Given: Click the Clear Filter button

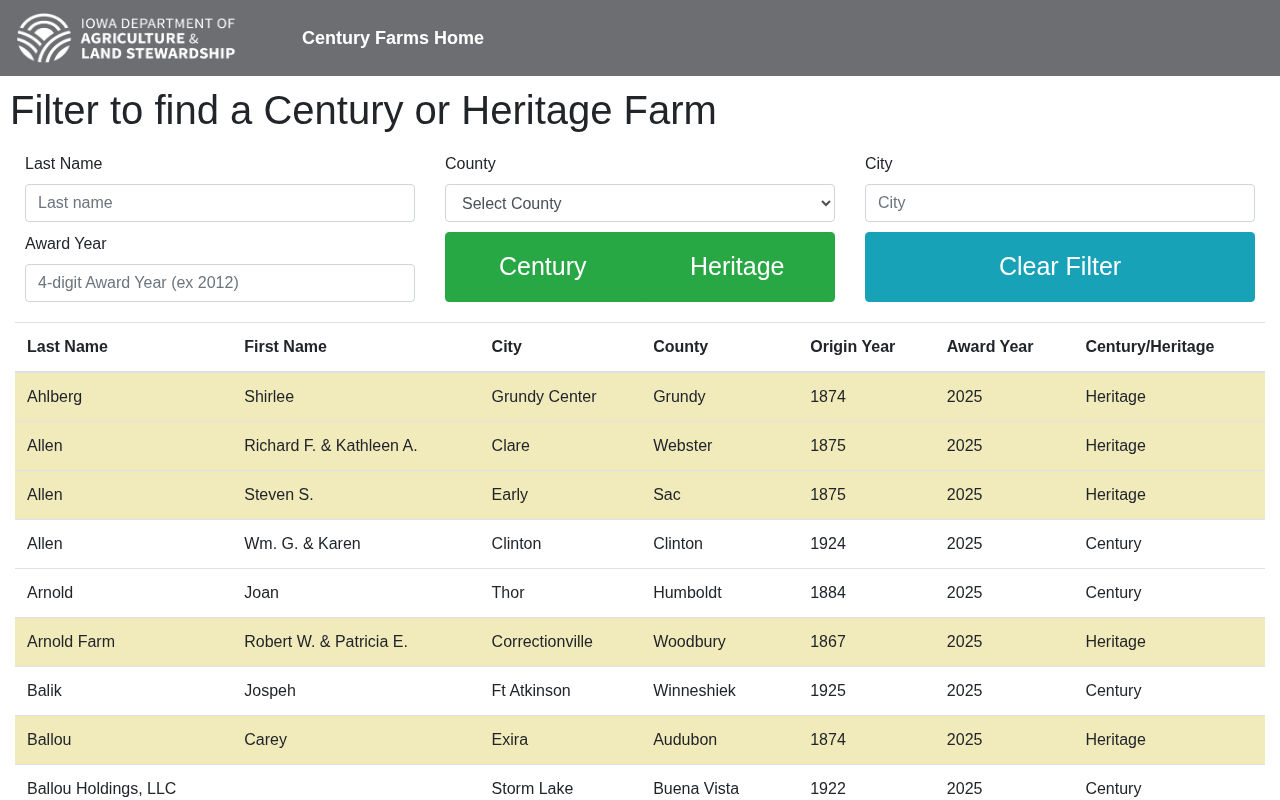Looking at the screenshot, I should pos(1060,267).
